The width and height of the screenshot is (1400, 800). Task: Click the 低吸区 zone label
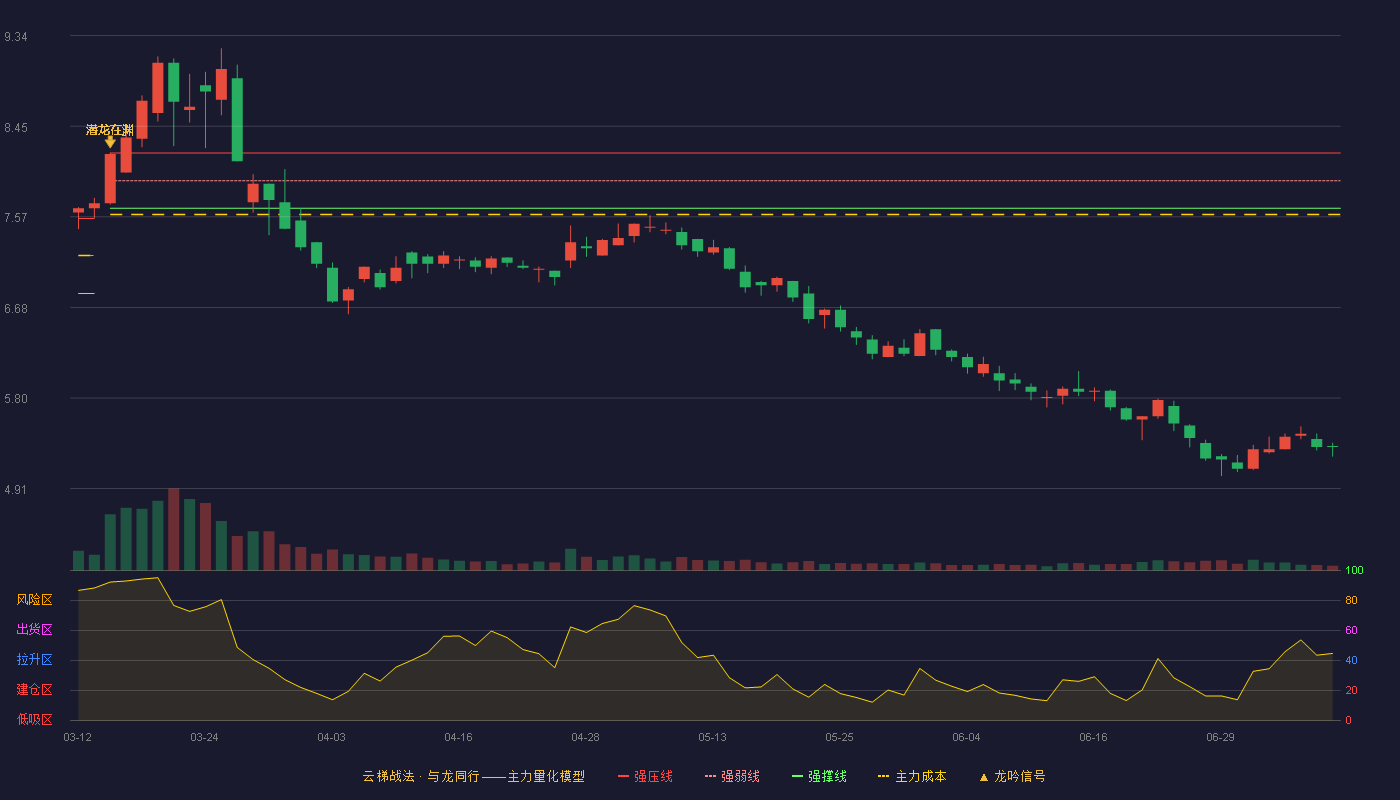34,719
